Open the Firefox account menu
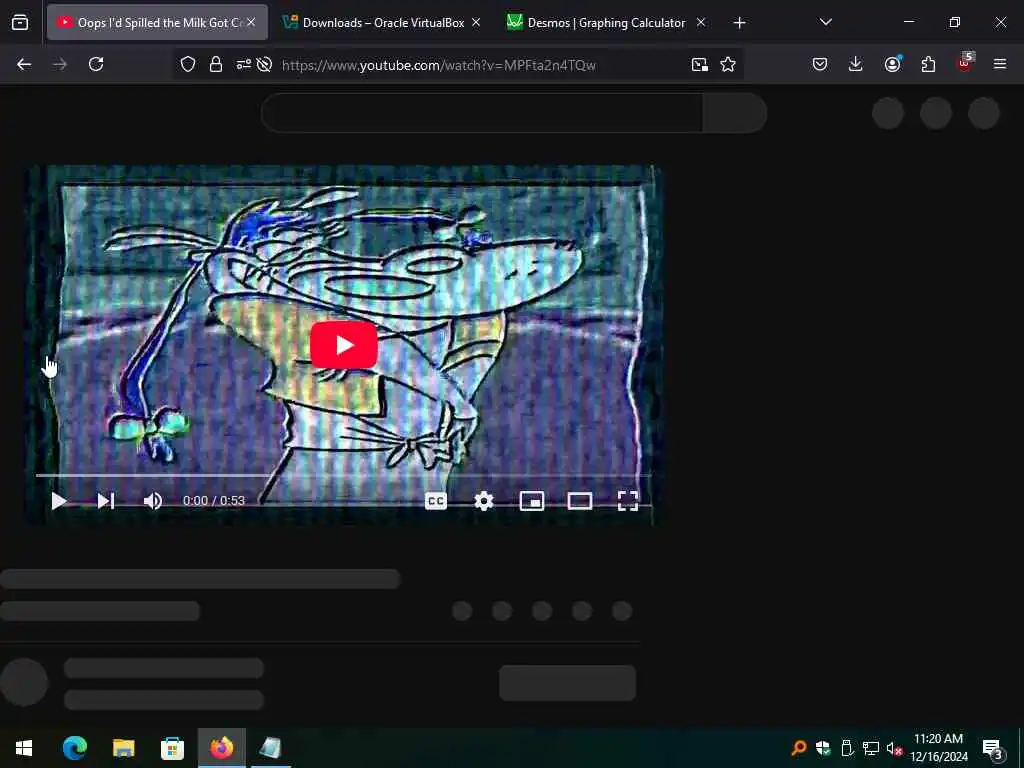1024x768 pixels. click(892, 64)
